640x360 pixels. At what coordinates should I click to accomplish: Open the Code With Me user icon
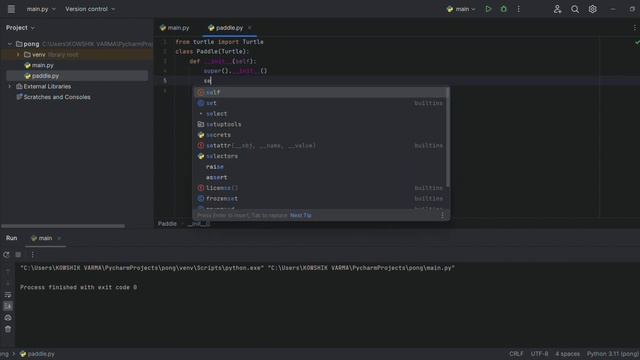[558, 9]
